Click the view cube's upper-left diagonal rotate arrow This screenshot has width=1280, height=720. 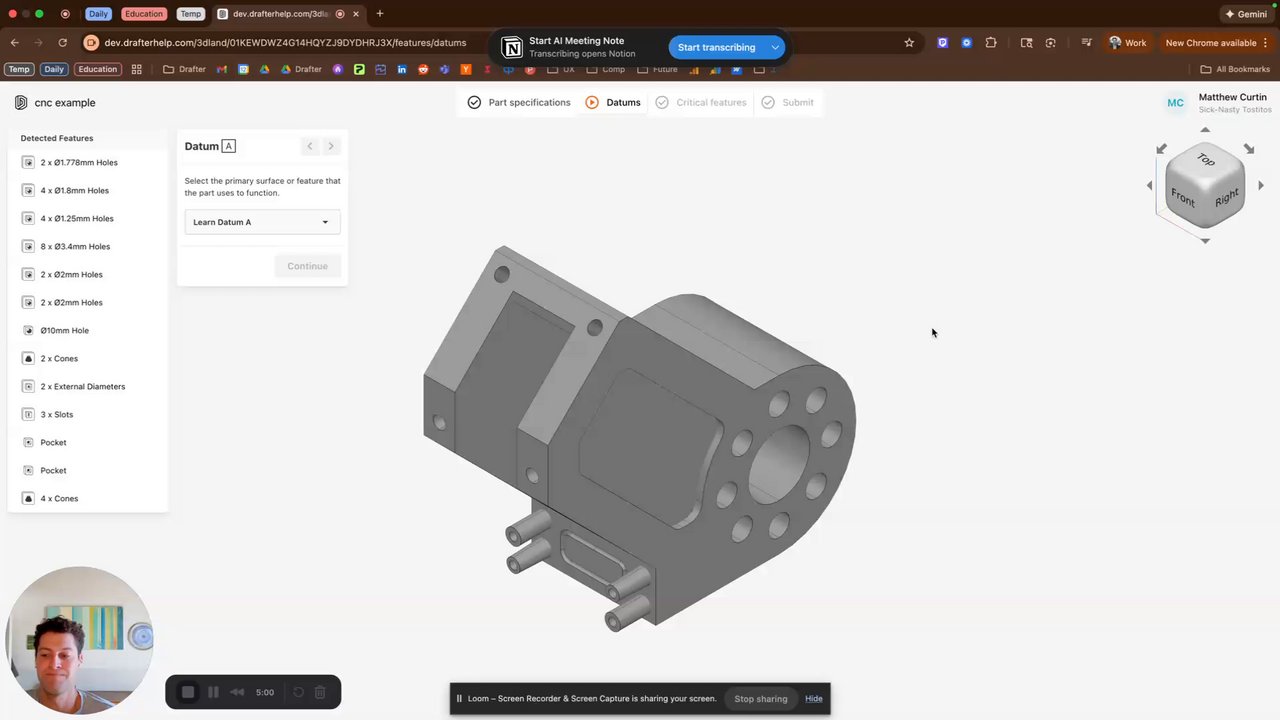(x=1161, y=149)
